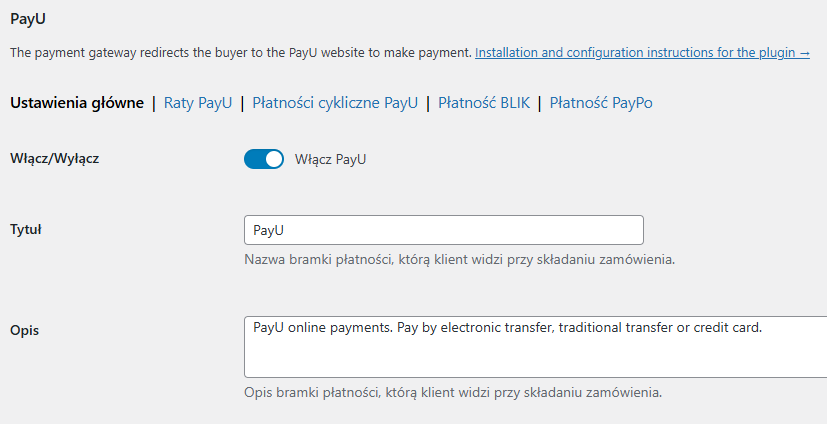The width and height of the screenshot is (827, 424).
Task: Click into the Opis textarea
Action: click(535, 347)
